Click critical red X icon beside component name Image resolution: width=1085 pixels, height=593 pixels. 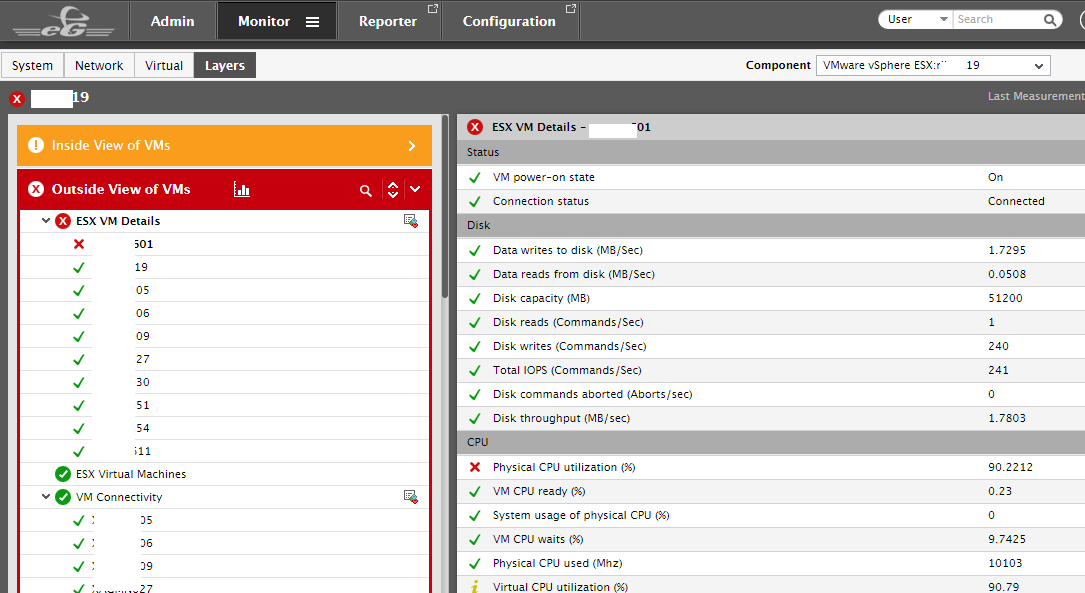[17, 99]
